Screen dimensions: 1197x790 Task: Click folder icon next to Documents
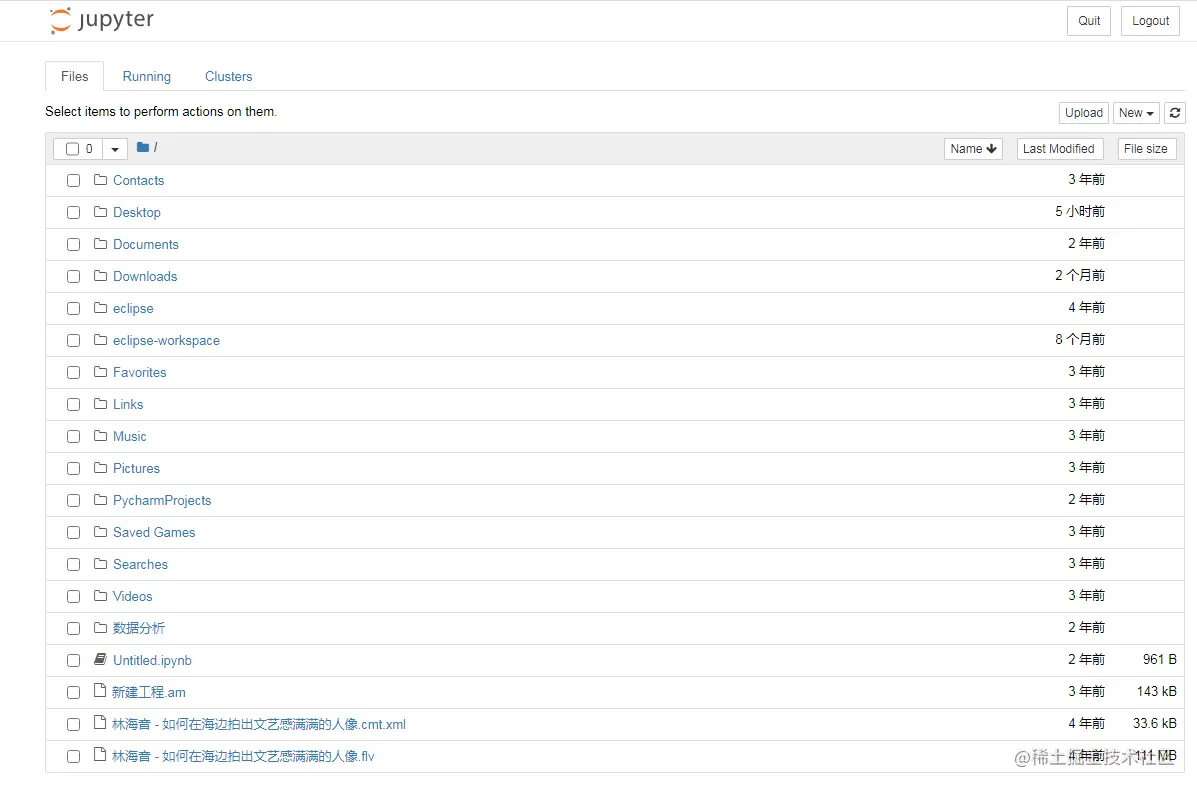click(x=100, y=244)
